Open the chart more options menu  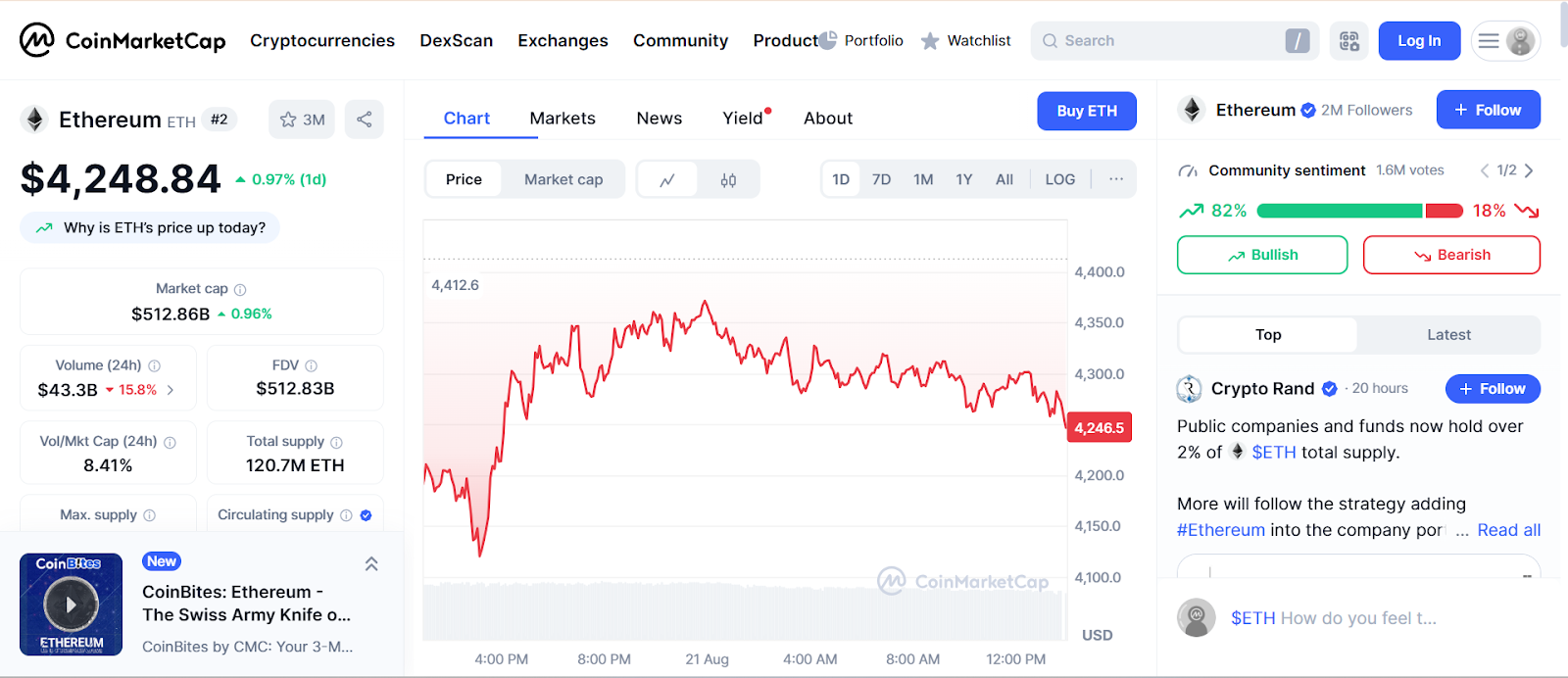(x=1116, y=179)
